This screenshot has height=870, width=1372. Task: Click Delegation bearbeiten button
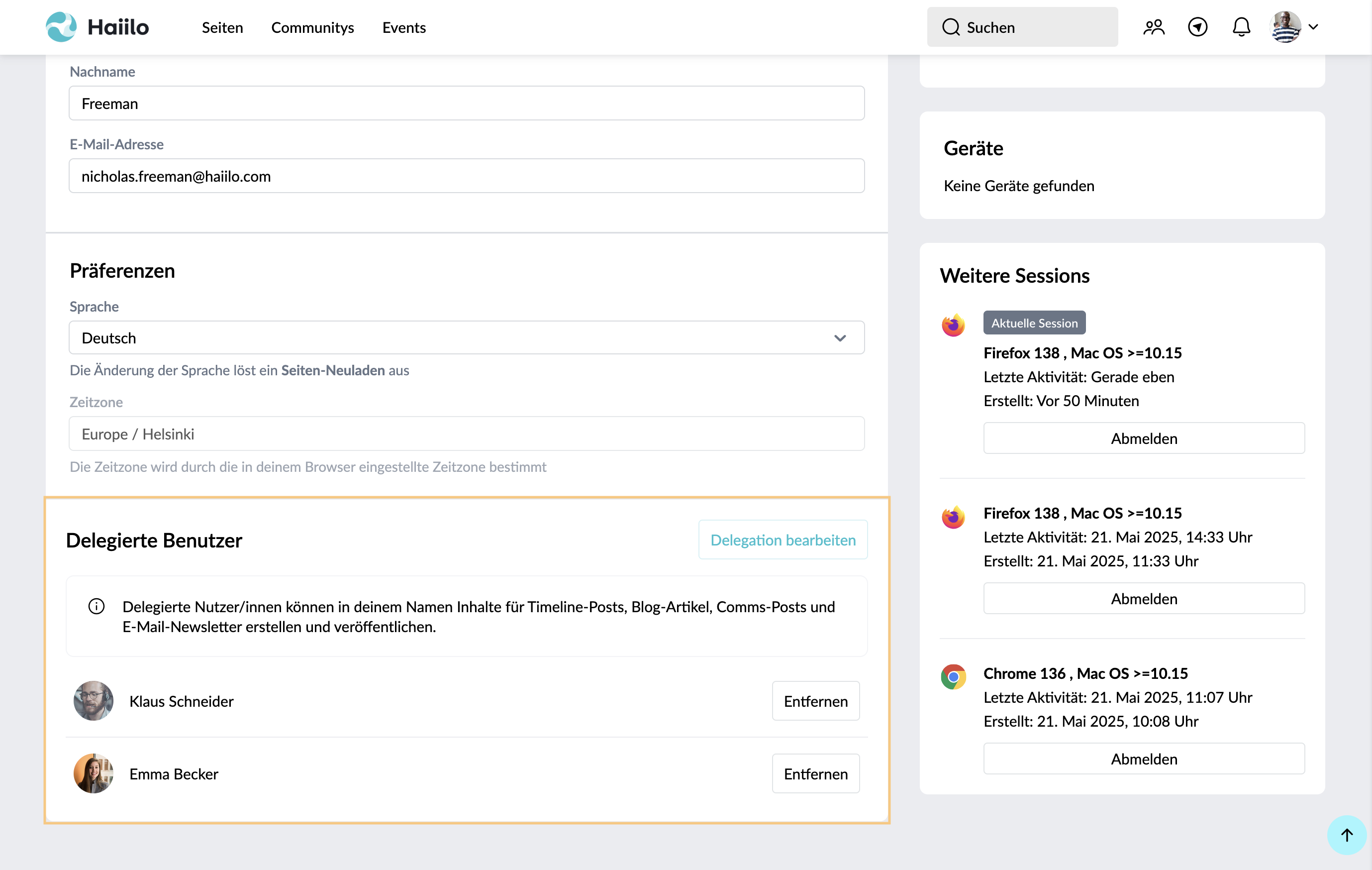point(783,540)
